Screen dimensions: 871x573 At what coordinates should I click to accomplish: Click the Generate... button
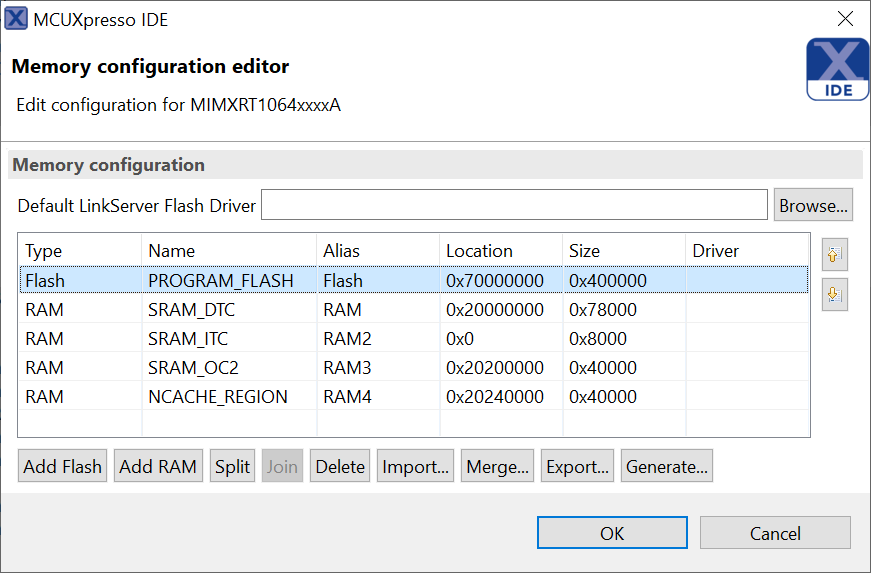coord(666,466)
